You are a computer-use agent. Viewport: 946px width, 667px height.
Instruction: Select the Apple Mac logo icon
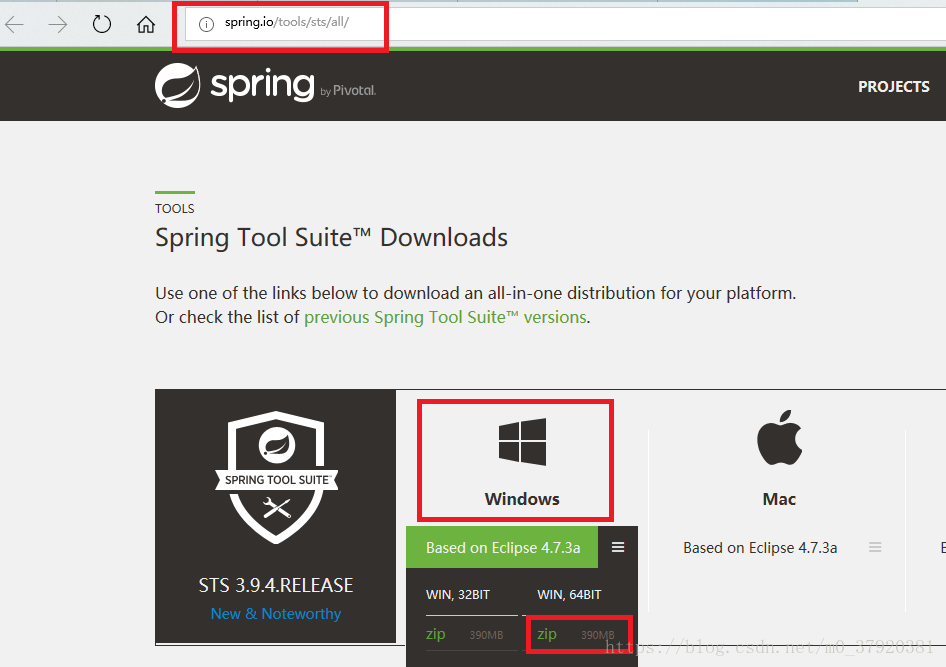tap(779, 438)
